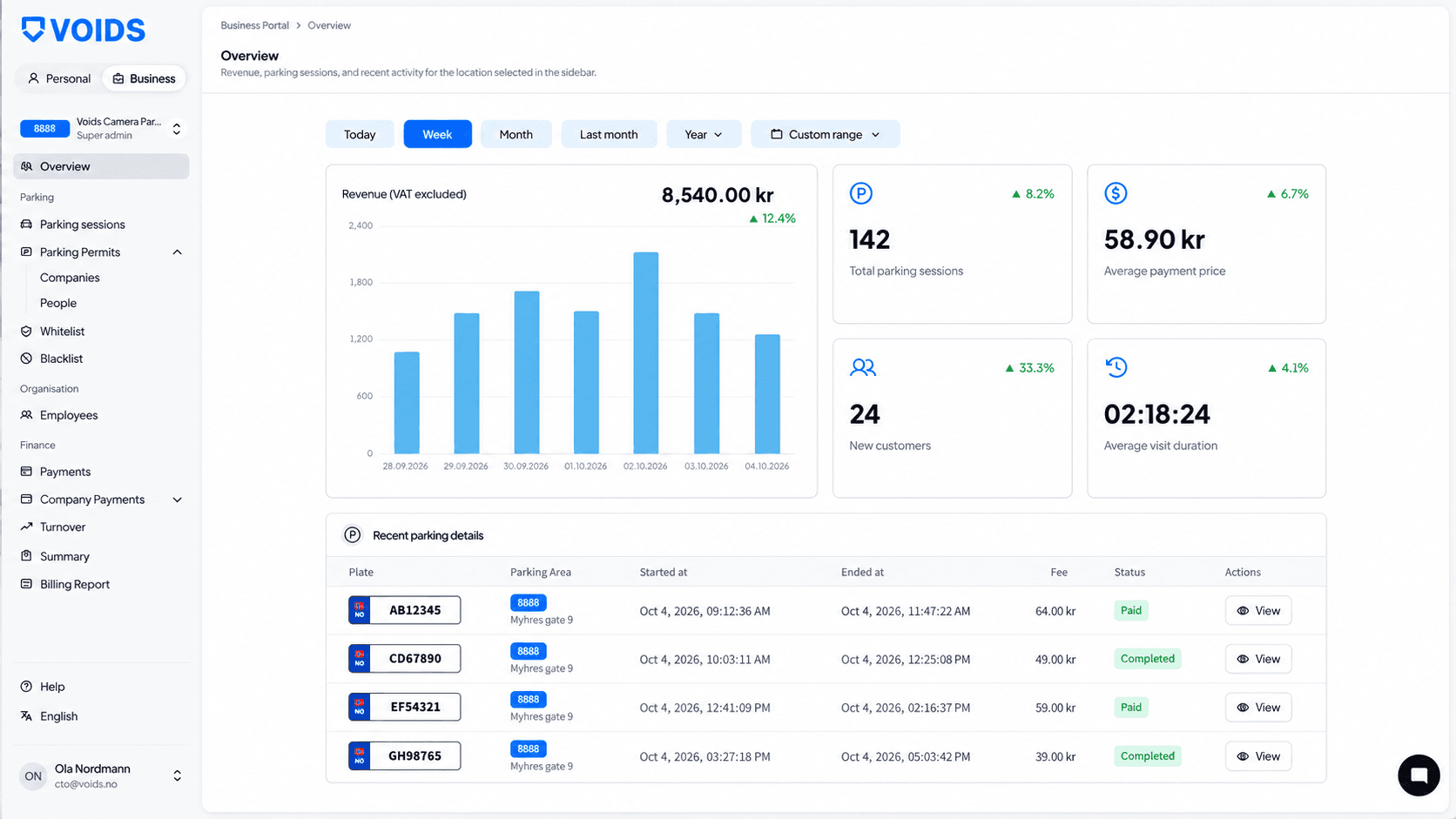Click the Parking sessions car icon
The height and width of the screenshot is (819, 1456).
pos(26,225)
